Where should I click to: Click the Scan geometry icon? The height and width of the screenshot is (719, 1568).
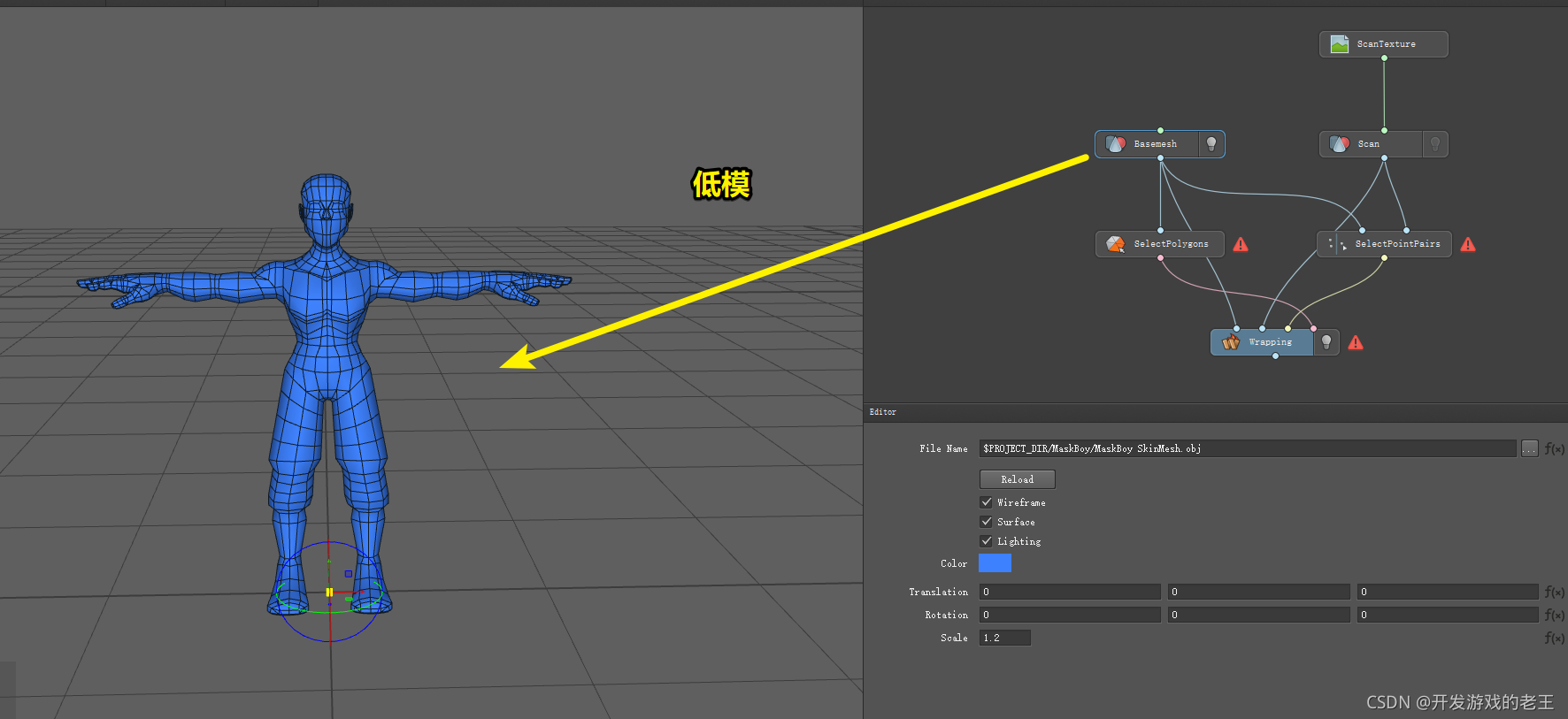(x=1340, y=144)
